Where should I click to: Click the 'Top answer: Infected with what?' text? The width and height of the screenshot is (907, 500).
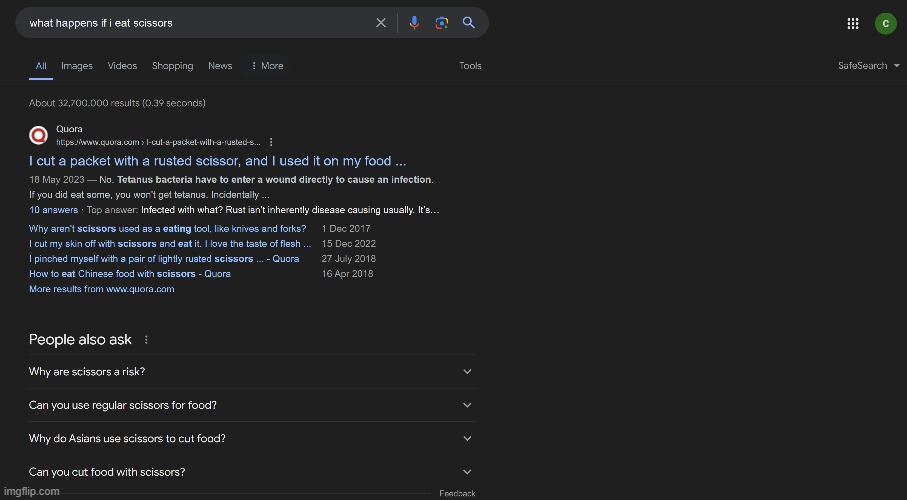click(x=263, y=209)
